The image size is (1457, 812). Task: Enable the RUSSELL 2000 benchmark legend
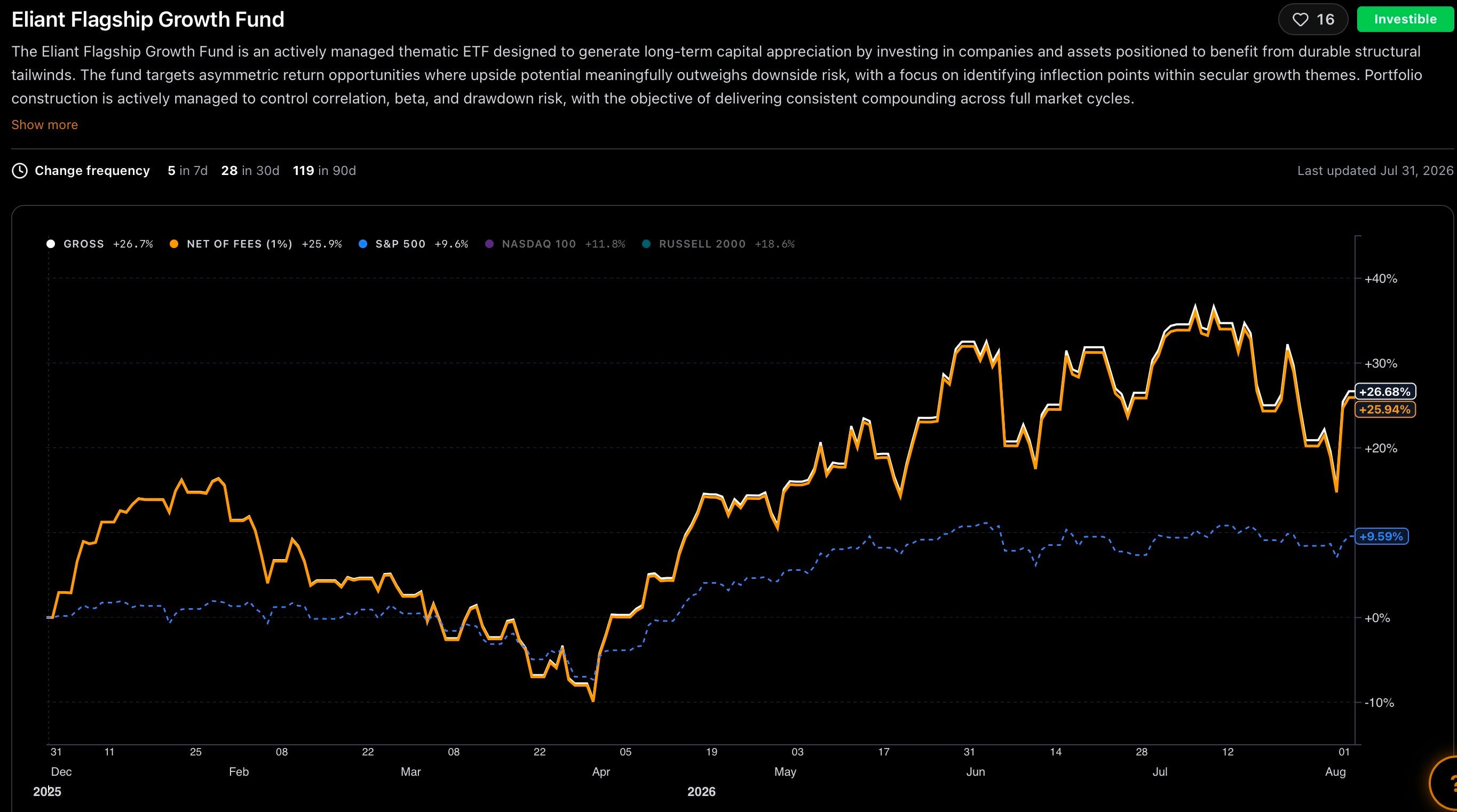(x=718, y=244)
